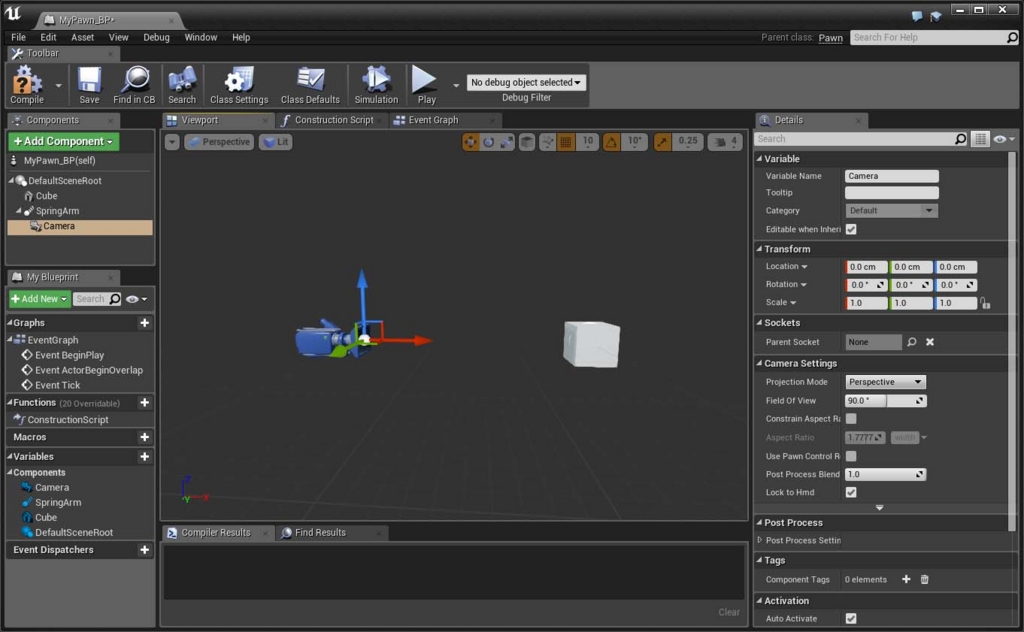Click Search For Help field
Image resolution: width=1024 pixels, height=632 pixels.
[934, 37]
